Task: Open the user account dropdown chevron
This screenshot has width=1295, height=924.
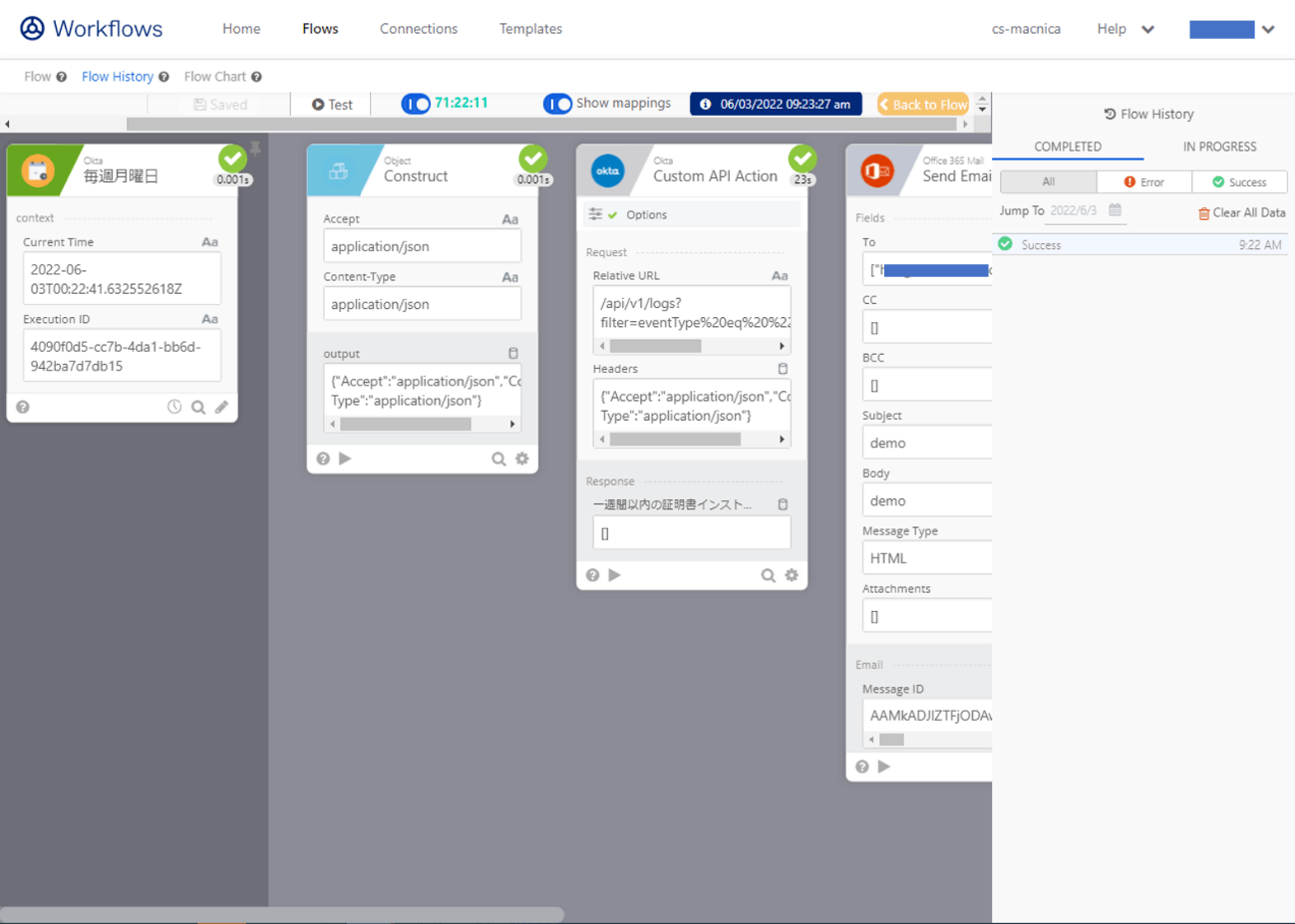Action: tap(1268, 29)
